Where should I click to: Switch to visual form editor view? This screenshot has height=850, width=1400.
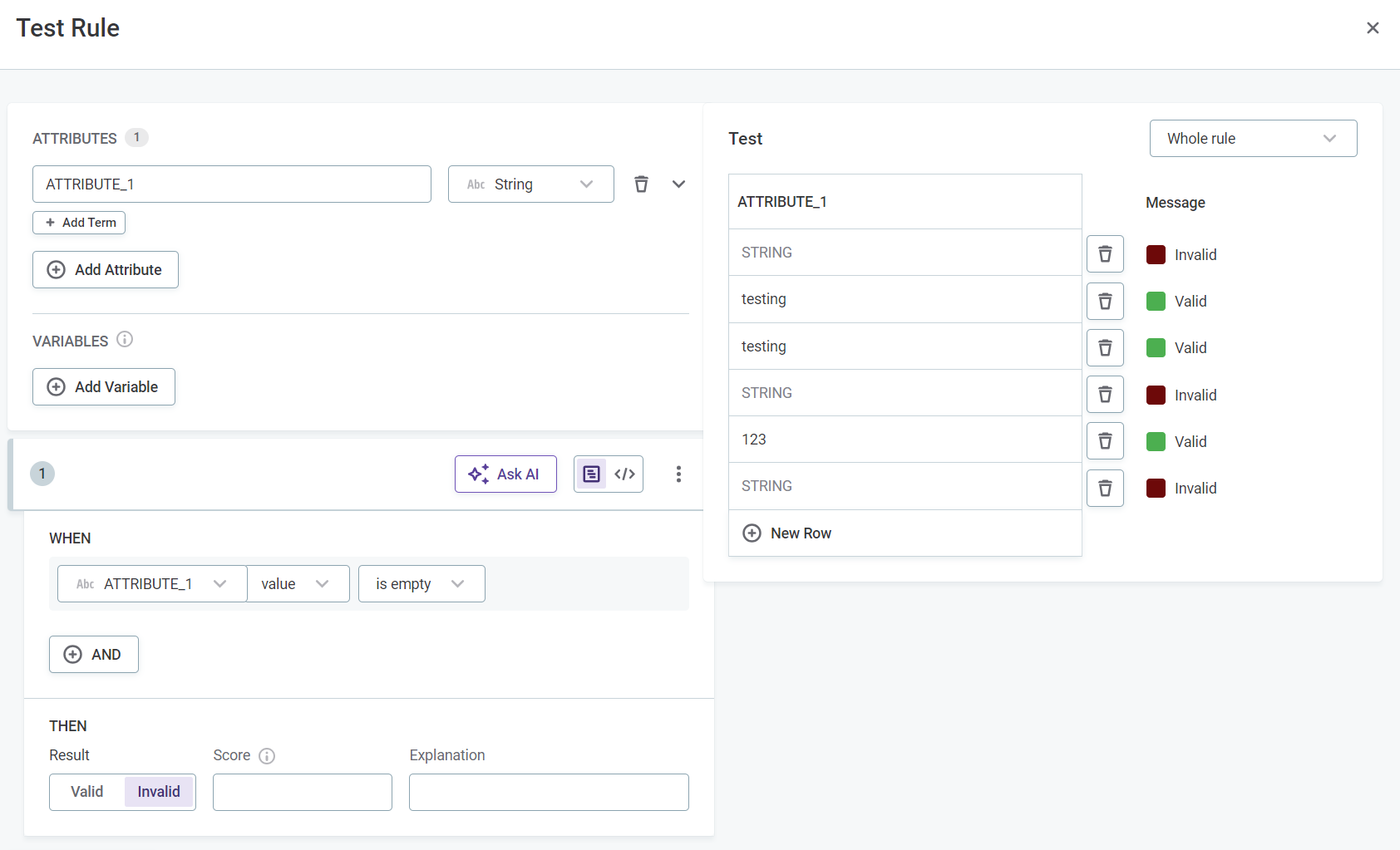tap(591, 474)
